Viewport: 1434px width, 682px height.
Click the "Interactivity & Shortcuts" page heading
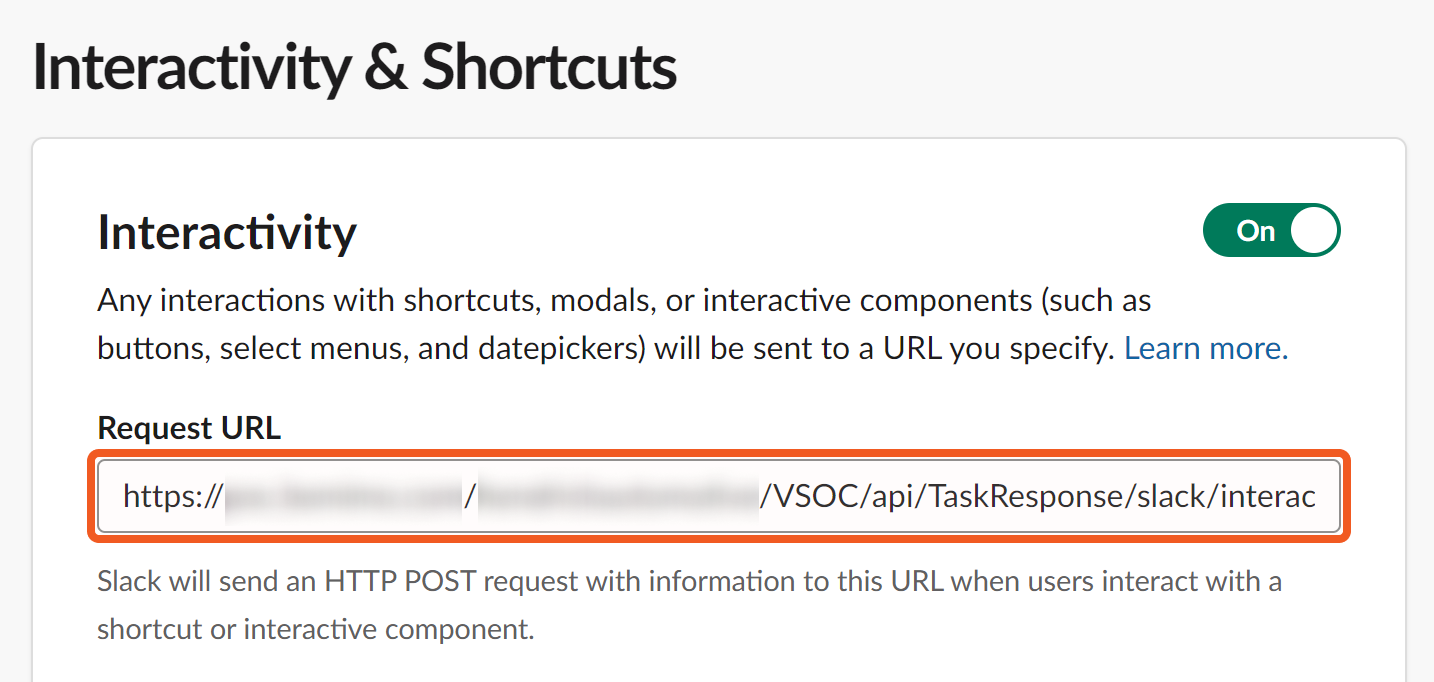[x=354, y=68]
